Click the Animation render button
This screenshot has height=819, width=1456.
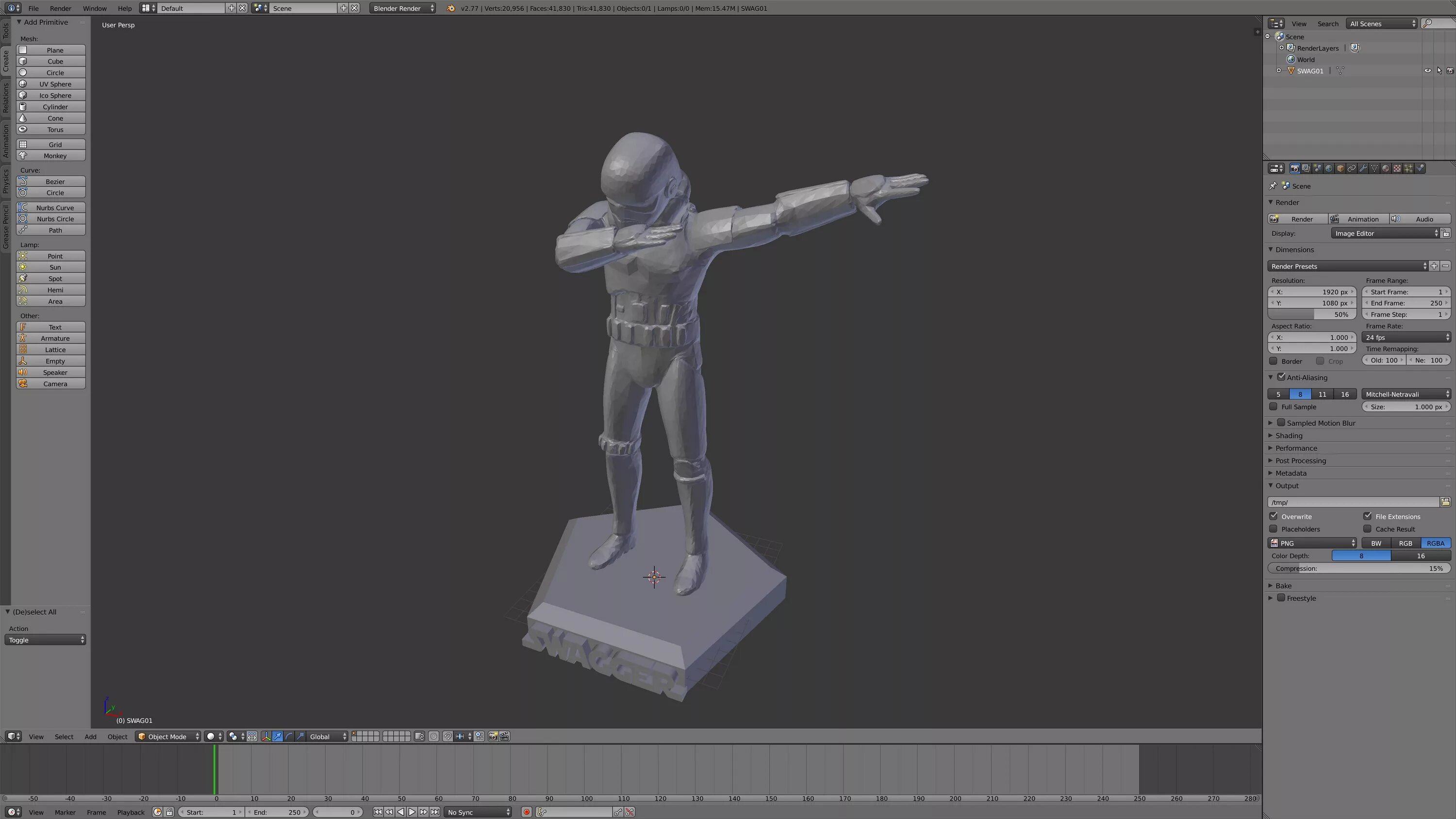1363,219
